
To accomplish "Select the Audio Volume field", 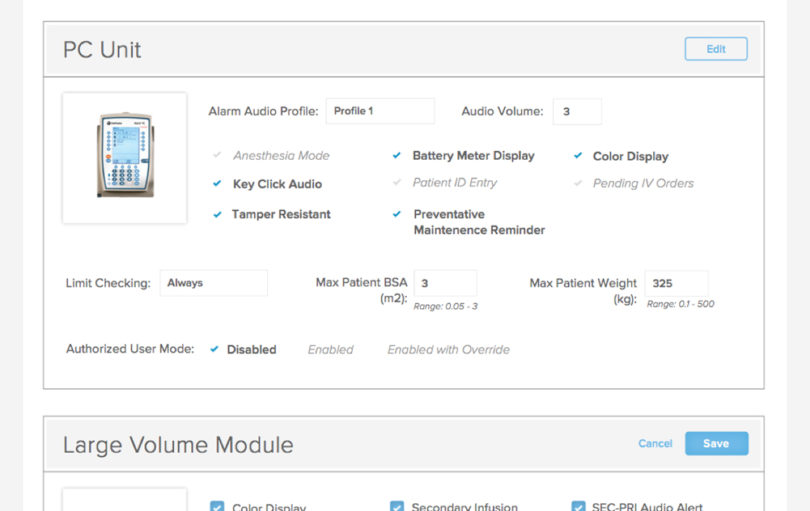I will [577, 112].
